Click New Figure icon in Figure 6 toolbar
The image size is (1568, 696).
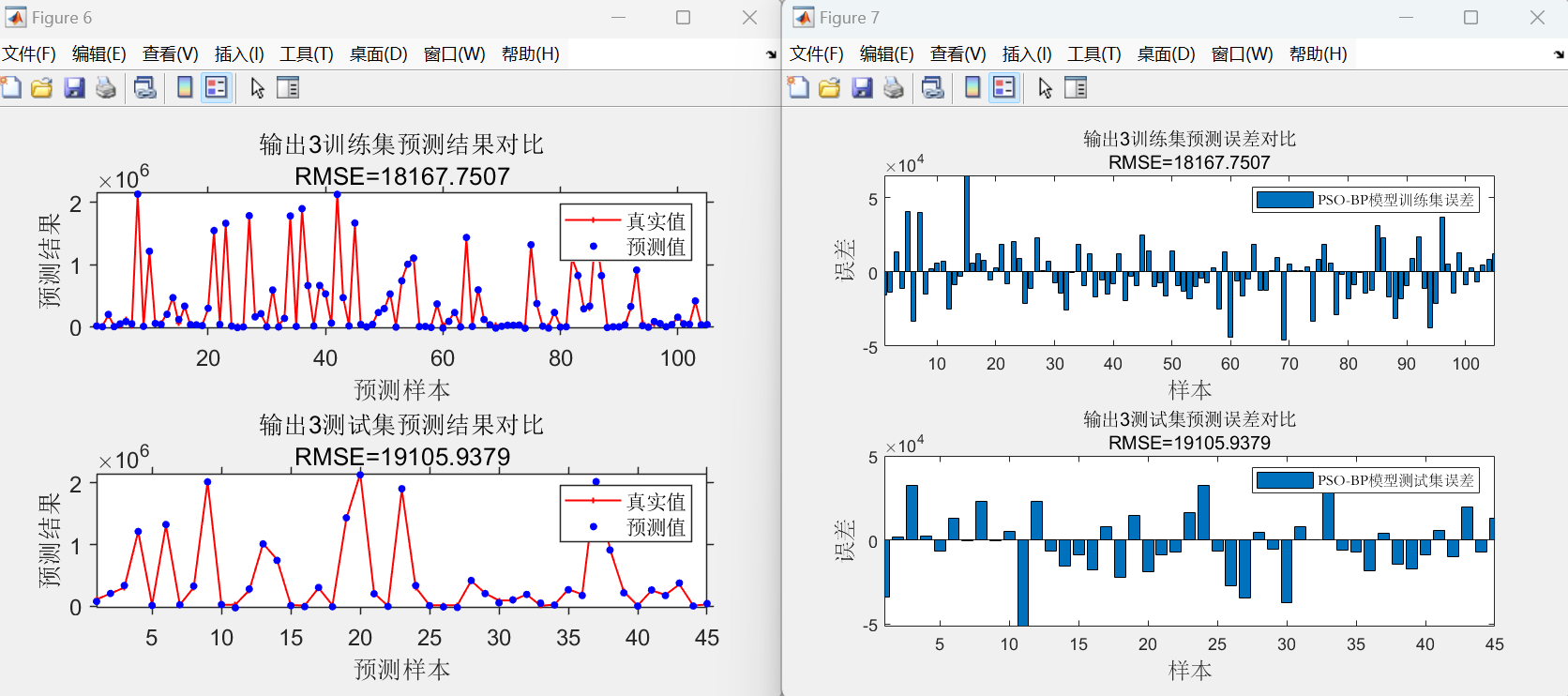click(x=11, y=88)
